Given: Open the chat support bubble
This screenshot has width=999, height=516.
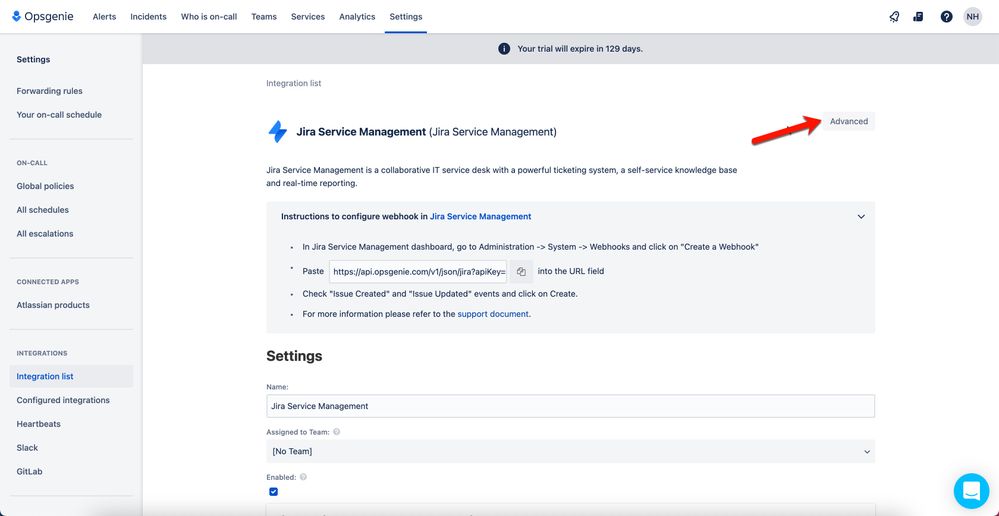Looking at the screenshot, I should (971, 491).
